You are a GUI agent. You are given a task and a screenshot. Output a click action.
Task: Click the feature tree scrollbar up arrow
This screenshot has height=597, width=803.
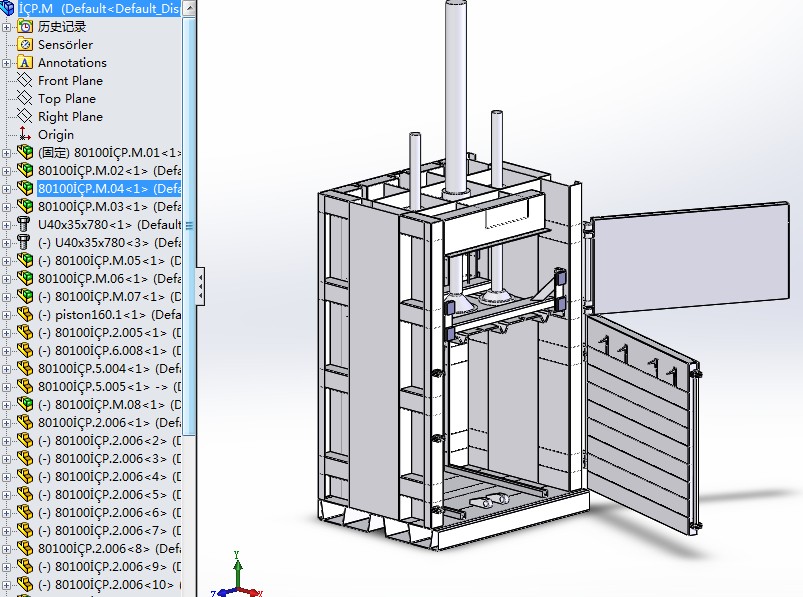pyautogui.click(x=189, y=8)
